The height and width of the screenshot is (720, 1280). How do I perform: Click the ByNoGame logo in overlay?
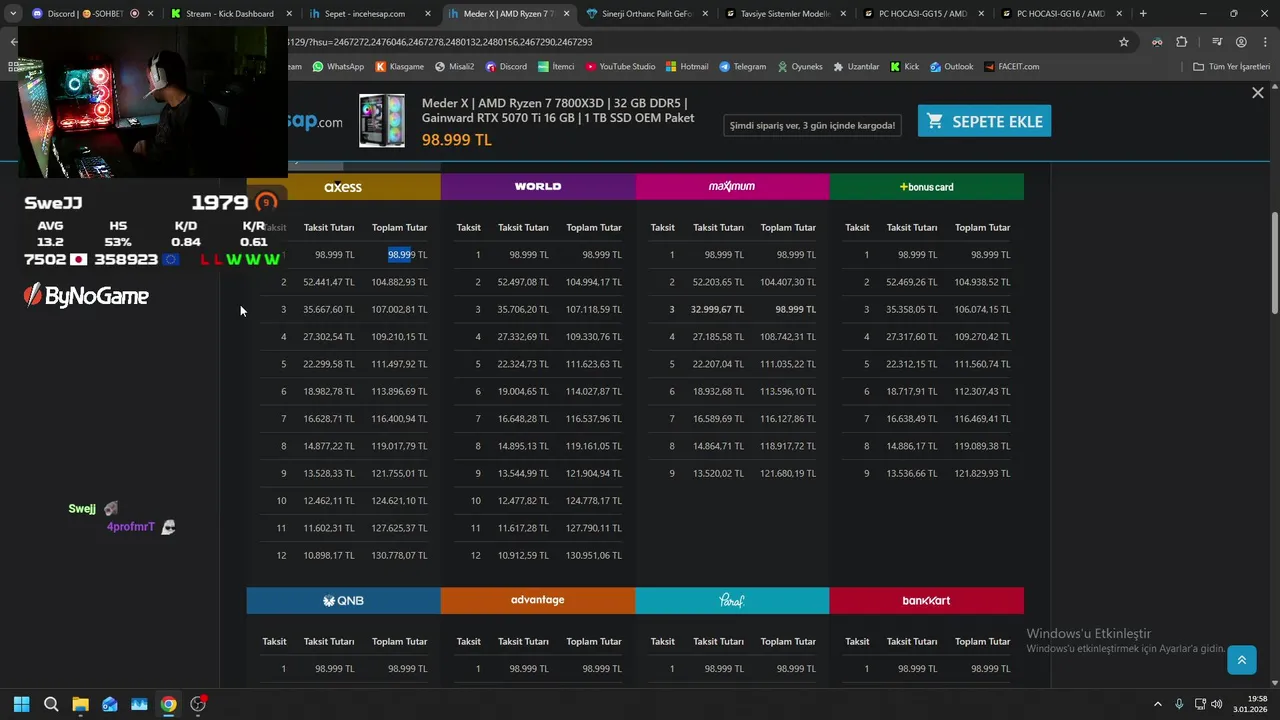coord(86,296)
